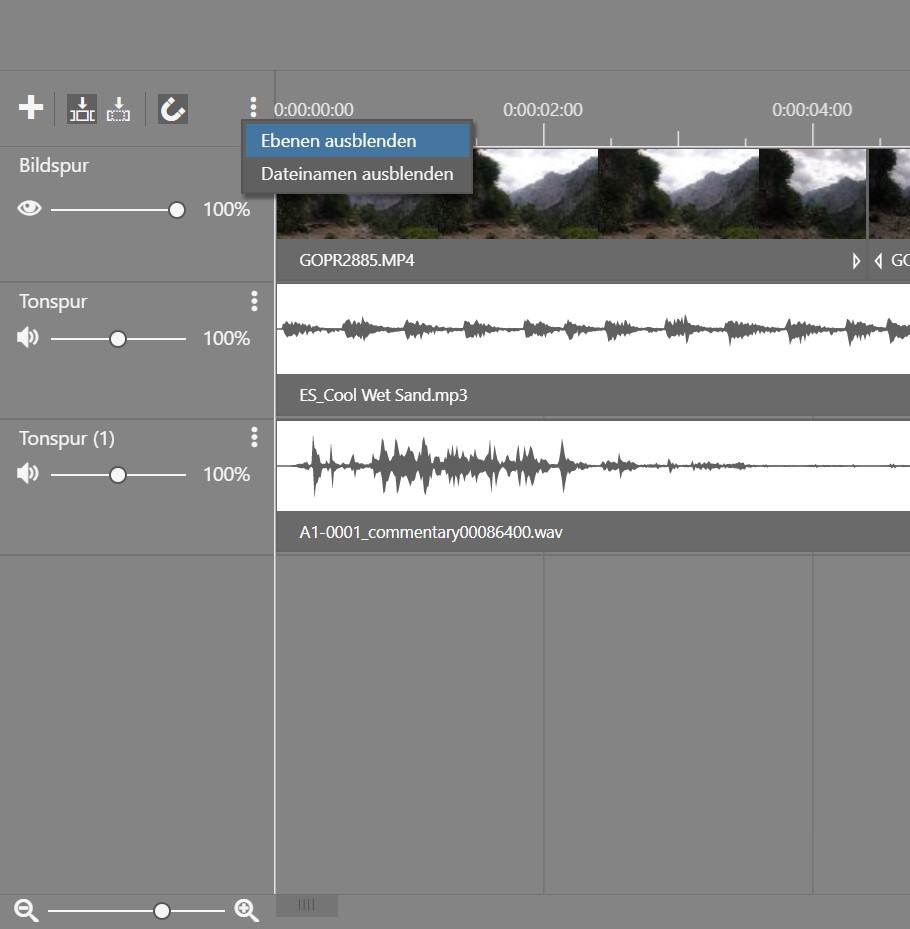Mute the Tonspur (1) track via its speaker icon
This screenshot has height=929, width=910.
[28, 474]
